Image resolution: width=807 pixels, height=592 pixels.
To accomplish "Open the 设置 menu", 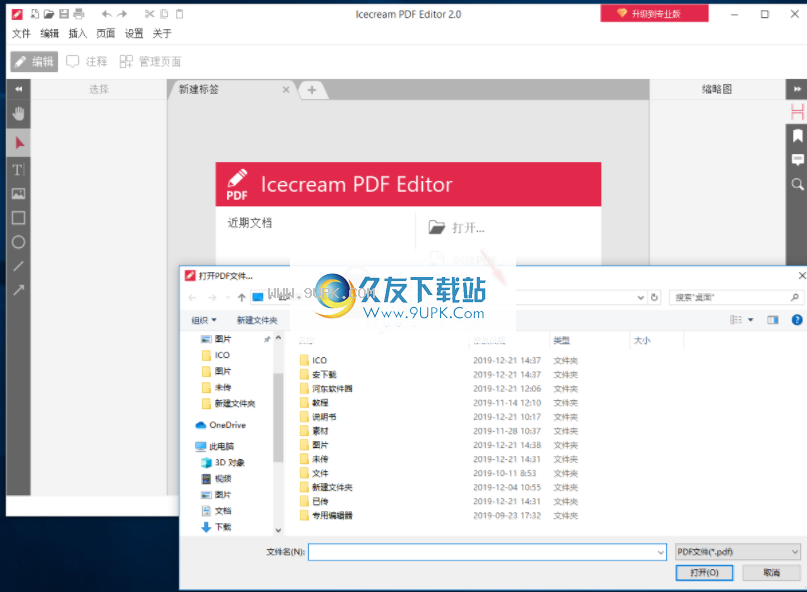I will click(x=134, y=33).
